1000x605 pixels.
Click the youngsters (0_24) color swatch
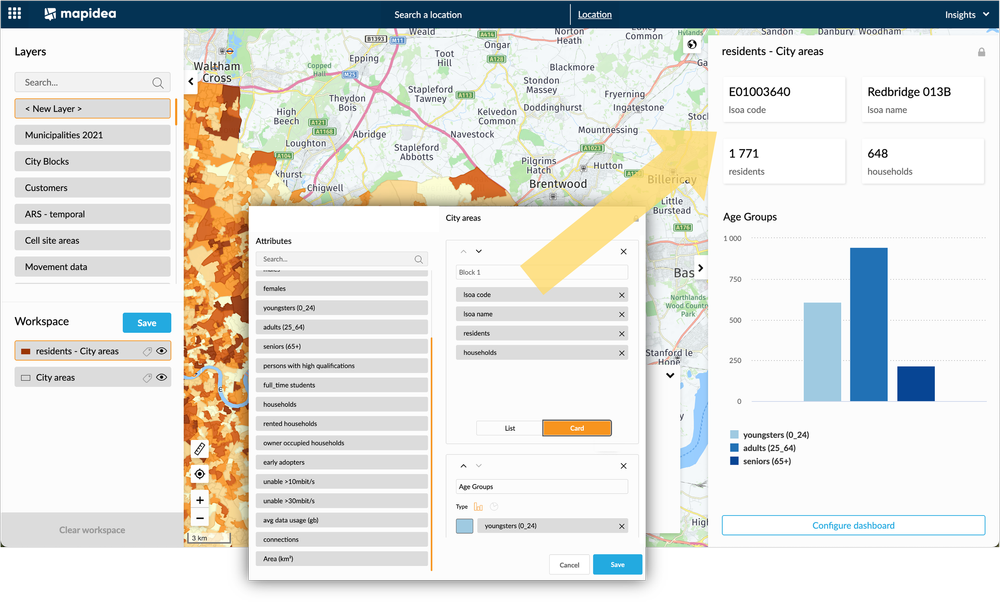coord(463,524)
